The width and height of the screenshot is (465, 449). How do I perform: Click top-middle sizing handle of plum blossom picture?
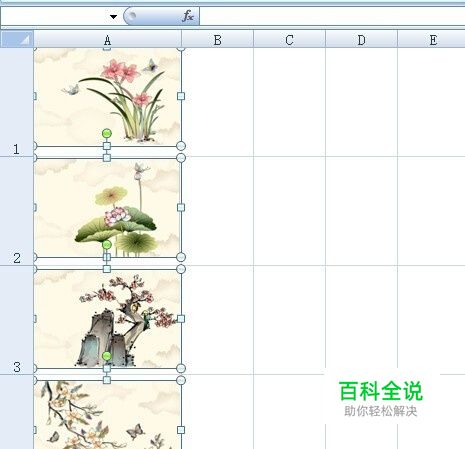(x=107, y=269)
